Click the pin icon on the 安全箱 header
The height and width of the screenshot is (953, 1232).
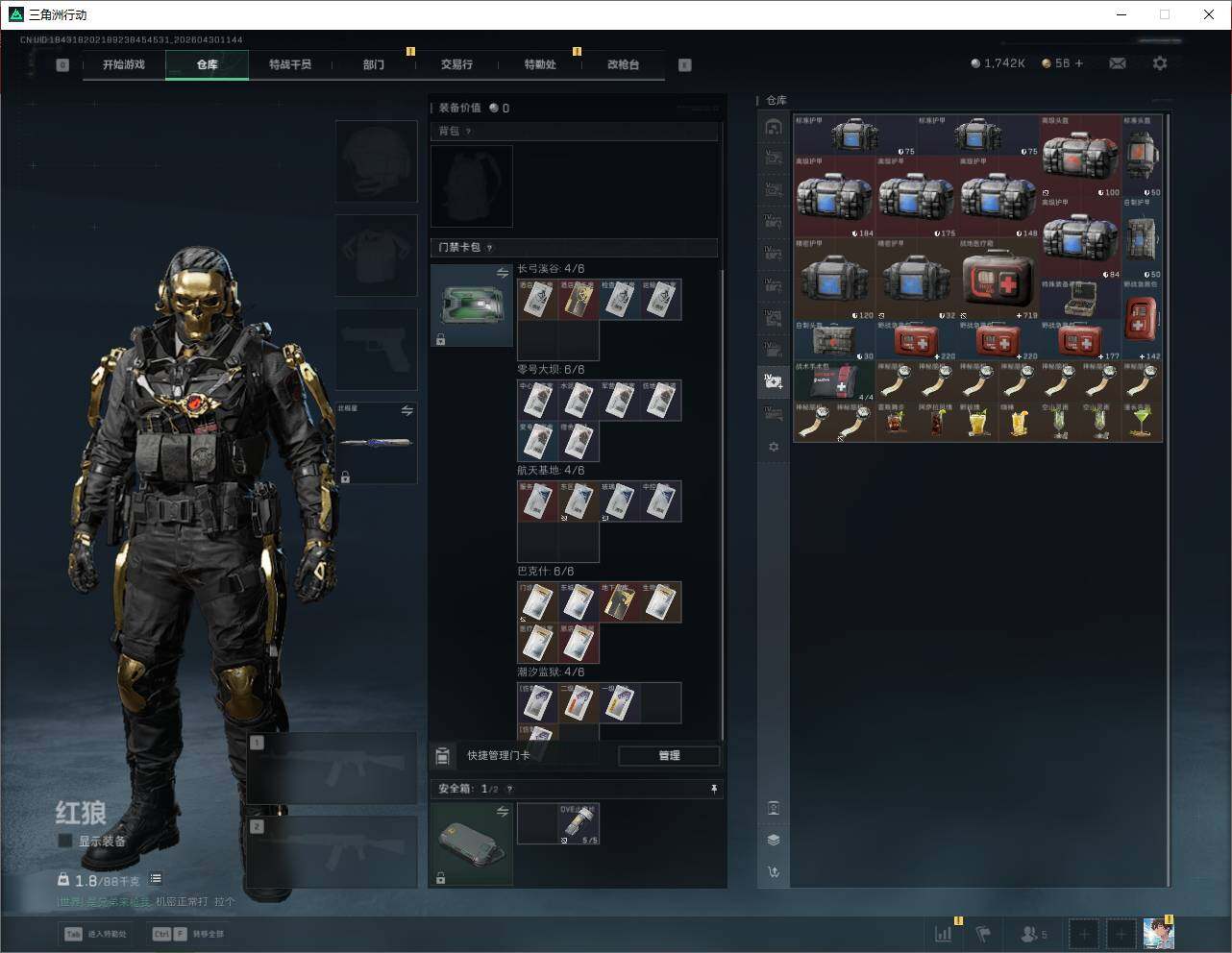click(714, 789)
